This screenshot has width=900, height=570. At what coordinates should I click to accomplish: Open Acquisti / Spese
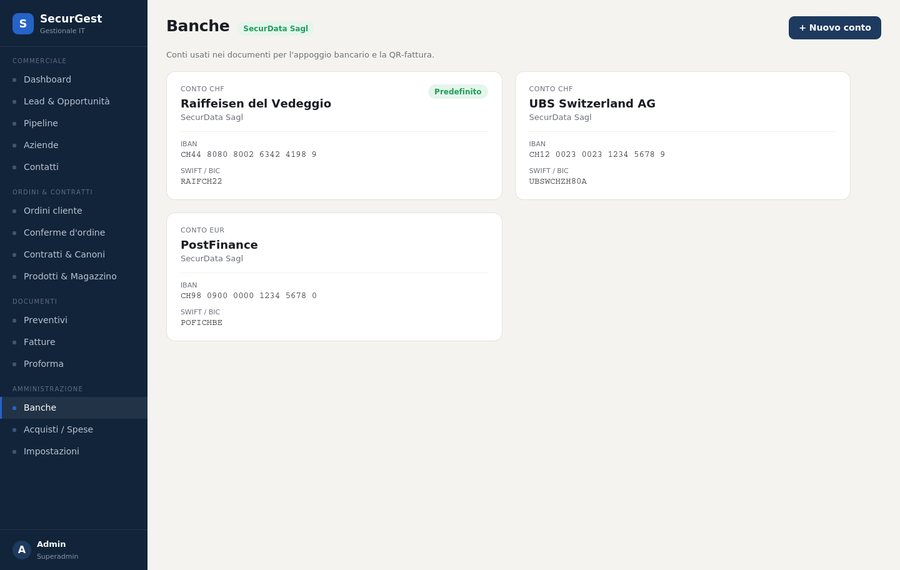coord(73,429)
